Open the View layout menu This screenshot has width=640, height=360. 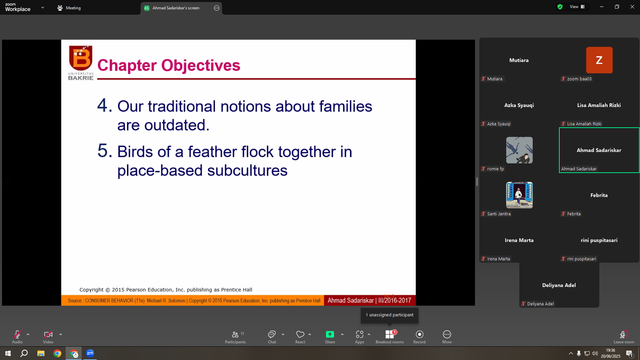pyautogui.click(x=577, y=7)
